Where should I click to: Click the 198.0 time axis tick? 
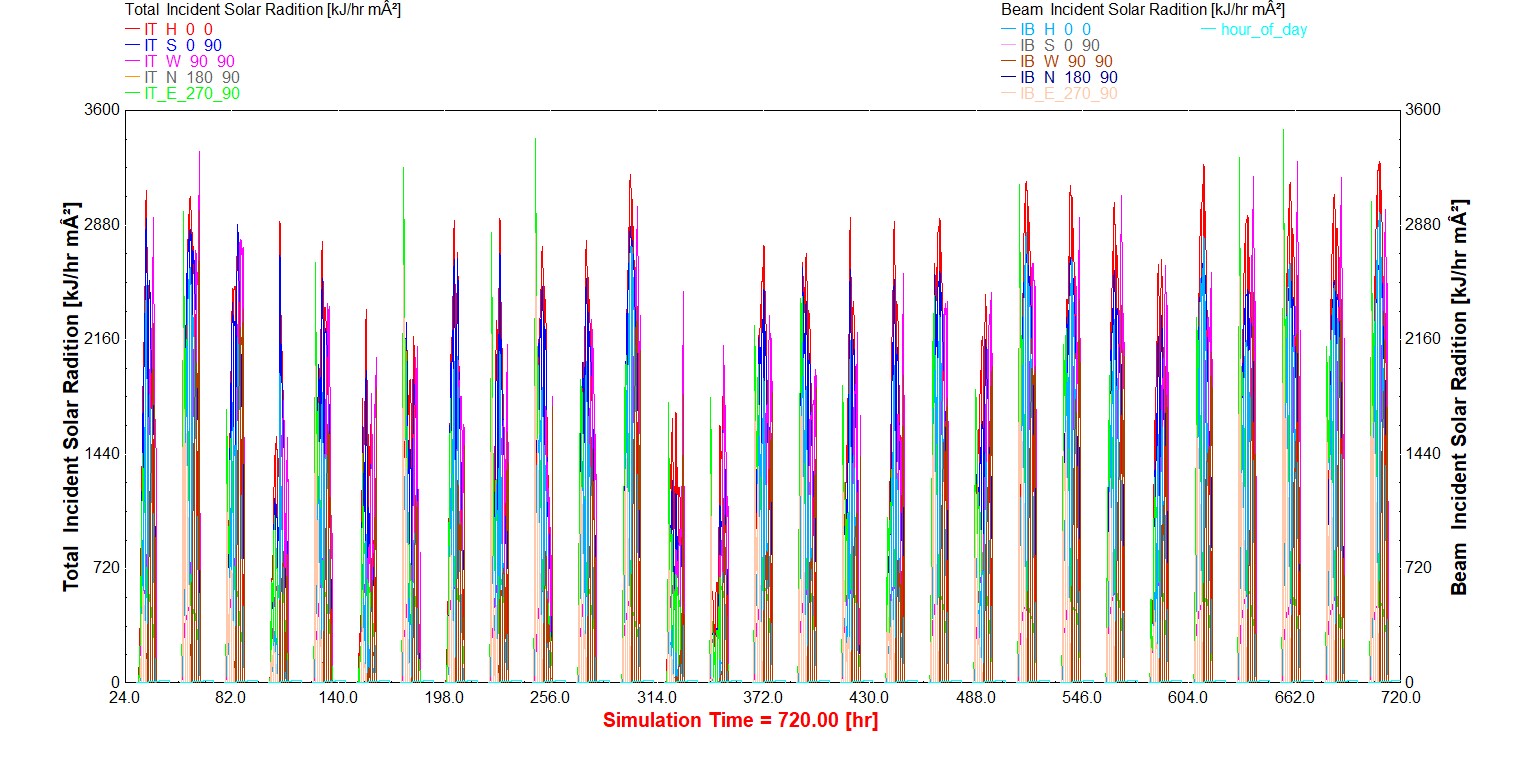443,698
